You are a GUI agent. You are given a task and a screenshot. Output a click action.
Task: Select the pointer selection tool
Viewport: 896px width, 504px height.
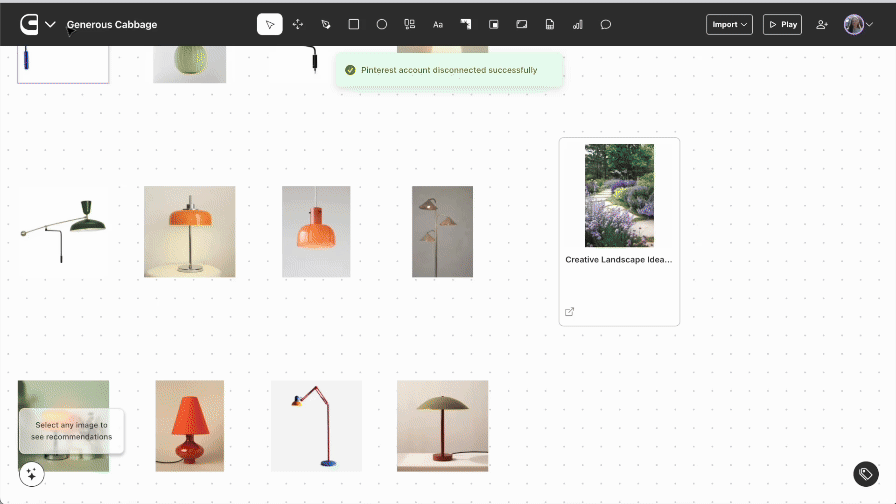coord(269,24)
